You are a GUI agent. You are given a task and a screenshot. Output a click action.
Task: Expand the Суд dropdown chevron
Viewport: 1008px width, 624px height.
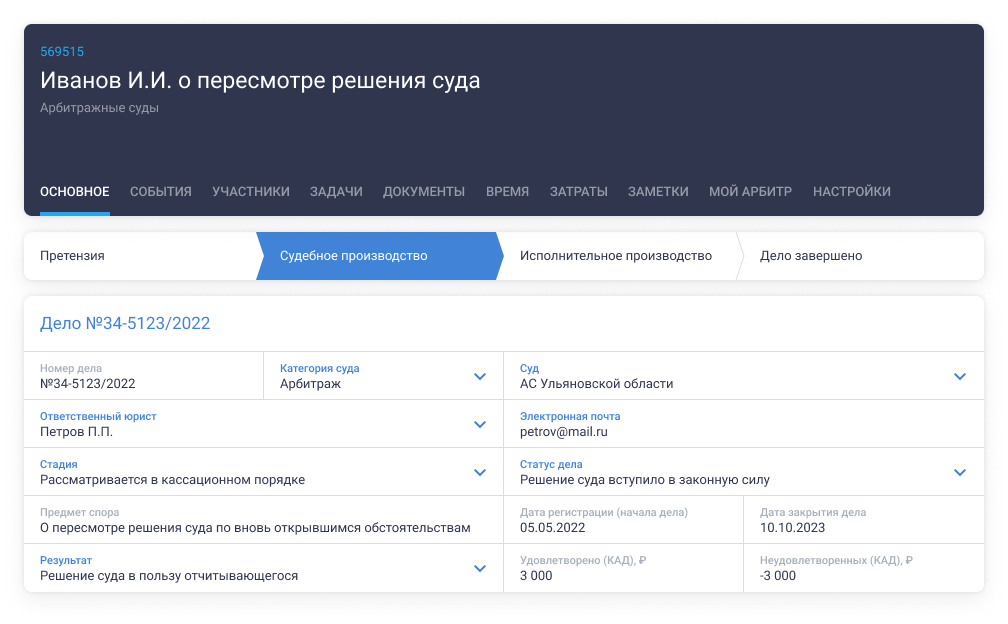(x=960, y=377)
